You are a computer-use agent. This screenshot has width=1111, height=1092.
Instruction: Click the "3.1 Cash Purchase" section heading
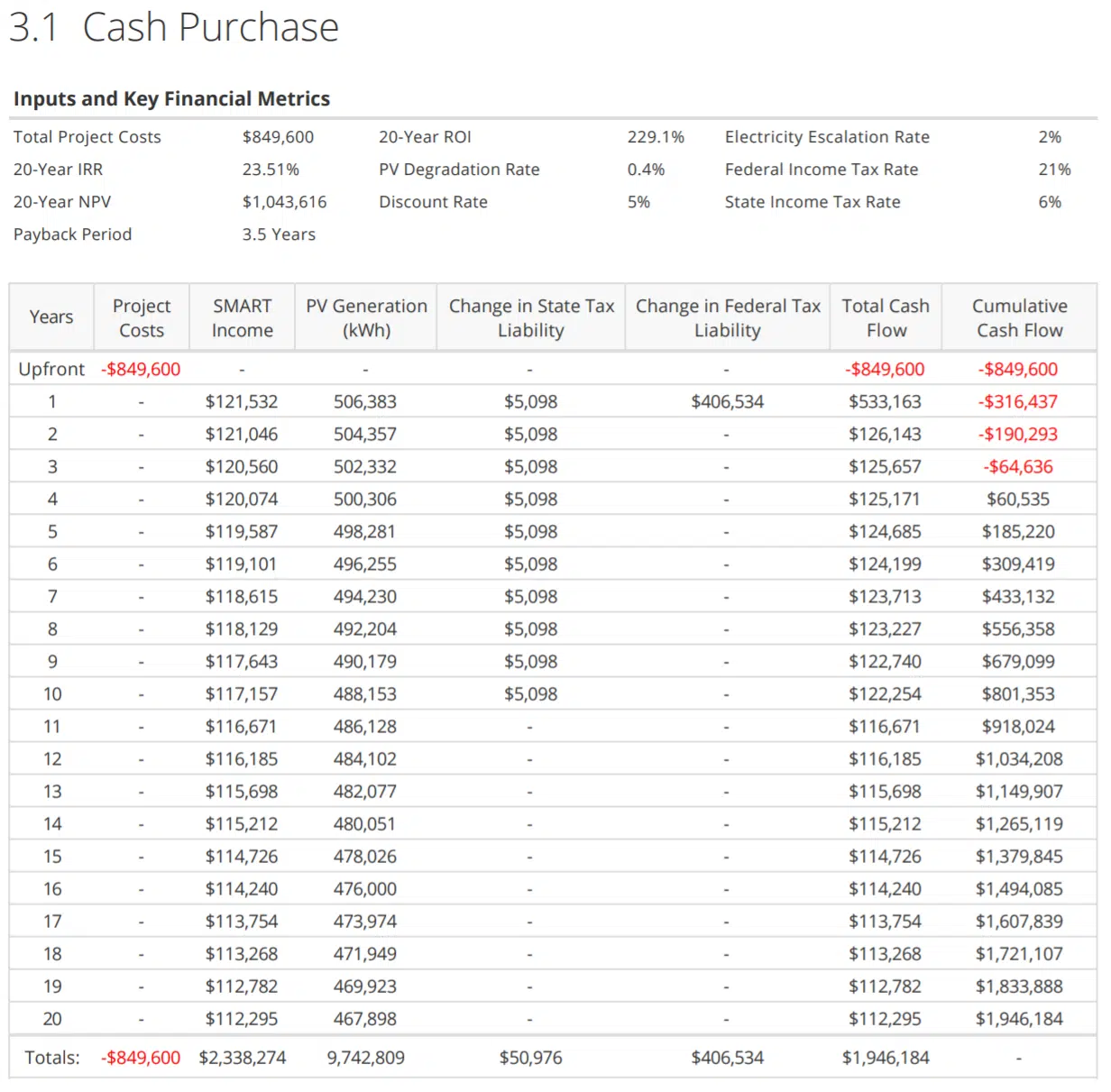pyautogui.click(x=174, y=27)
